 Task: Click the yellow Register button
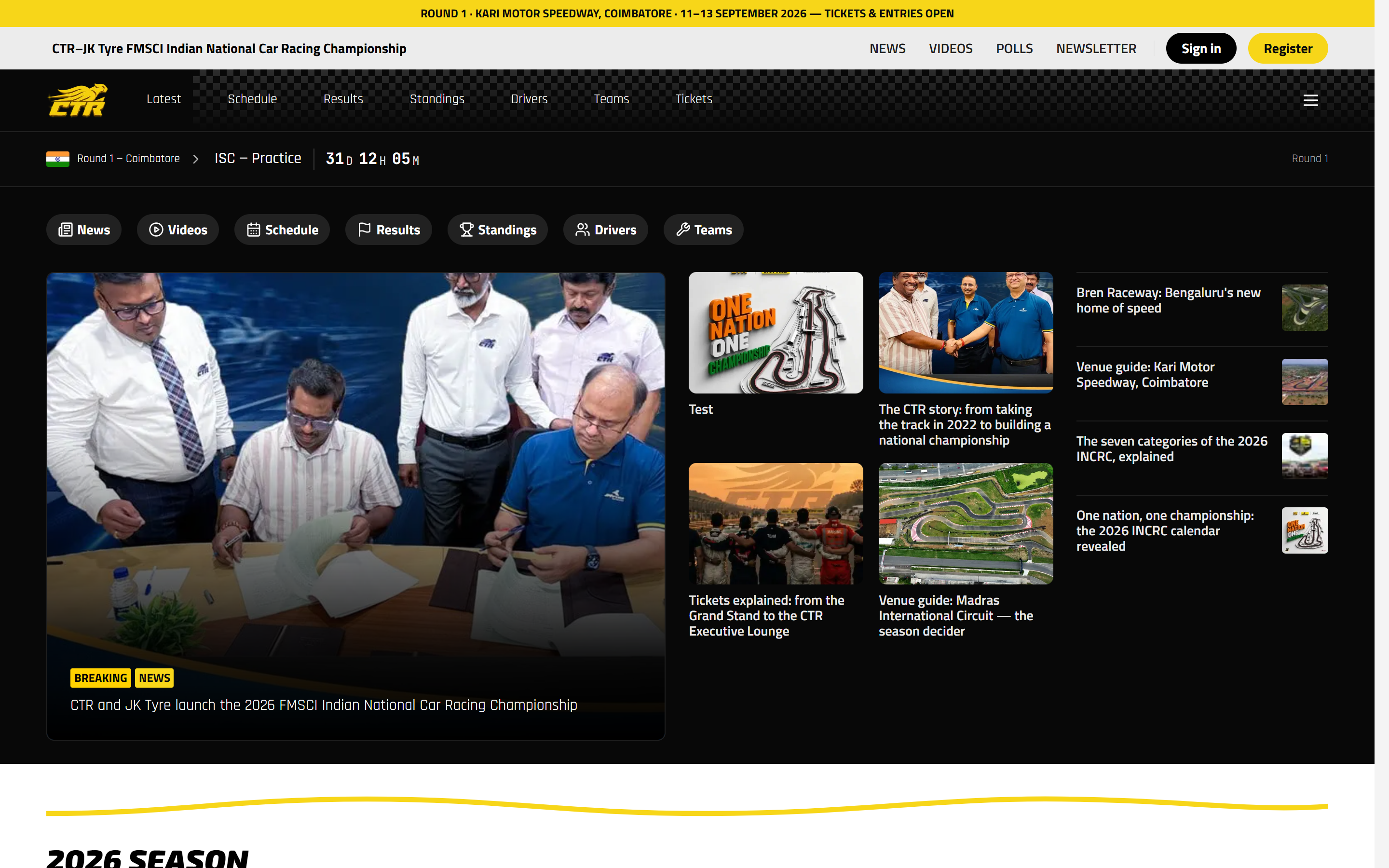click(1287, 48)
